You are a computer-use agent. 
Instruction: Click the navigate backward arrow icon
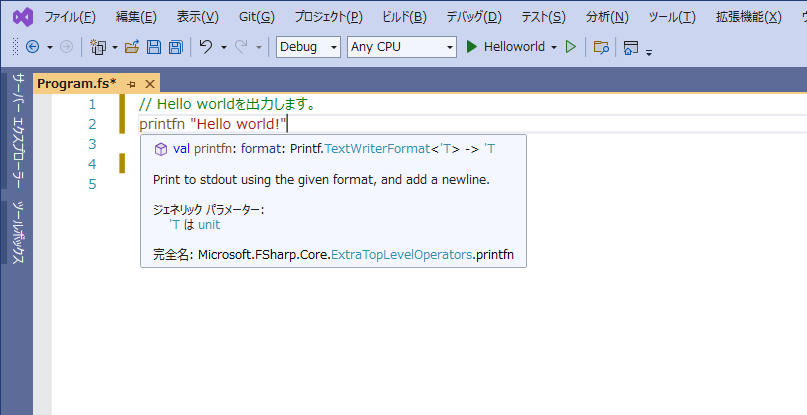point(31,47)
